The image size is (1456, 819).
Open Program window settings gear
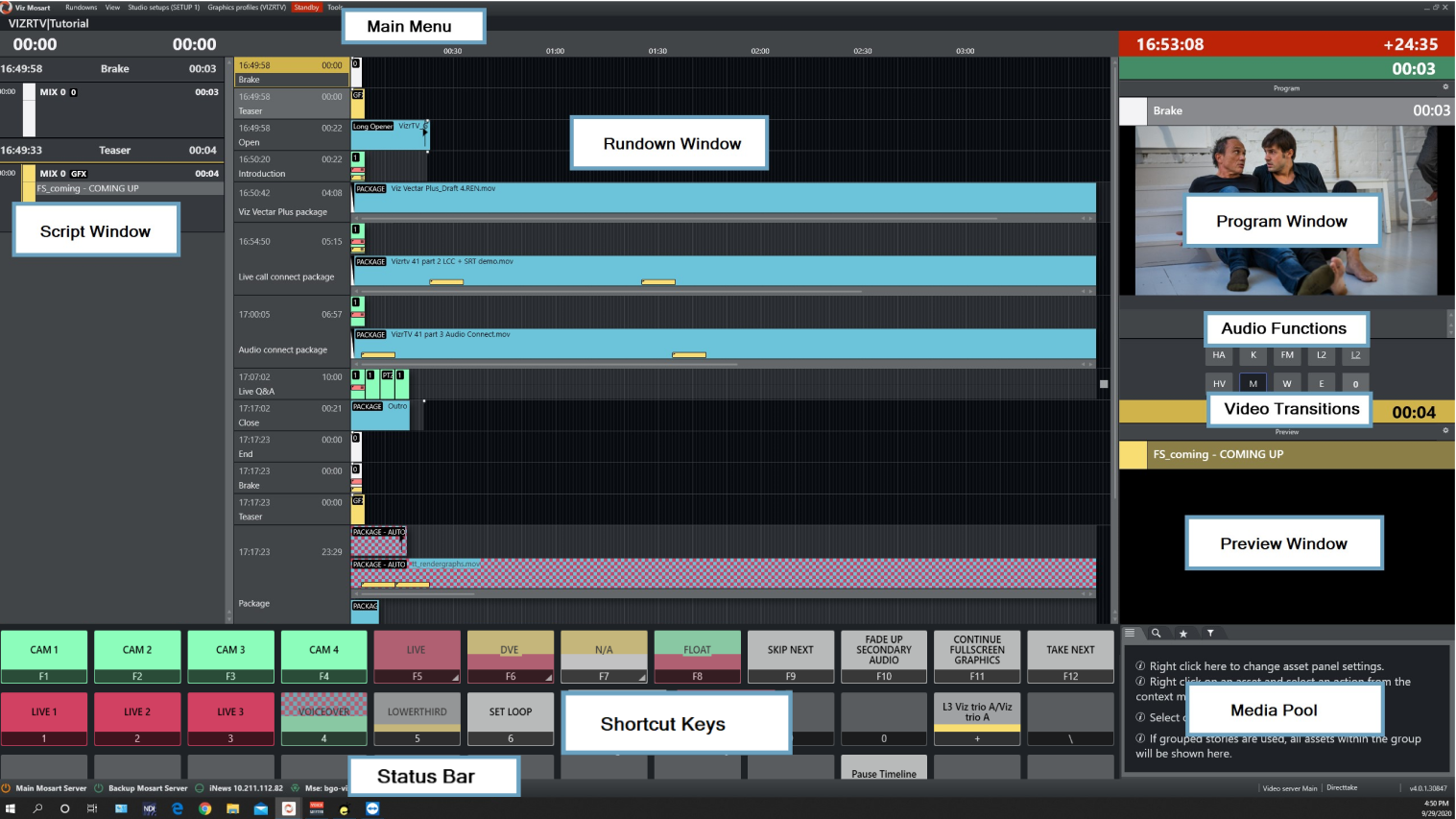pos(1445,87)
